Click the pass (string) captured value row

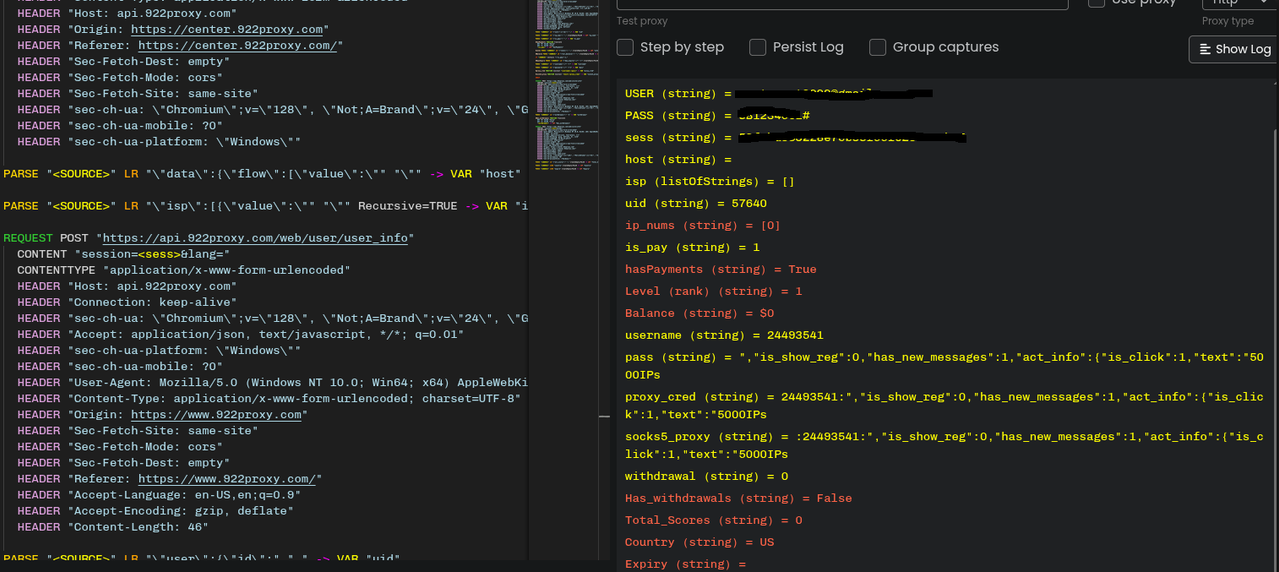pyautogui.click(x=945, y=365)
